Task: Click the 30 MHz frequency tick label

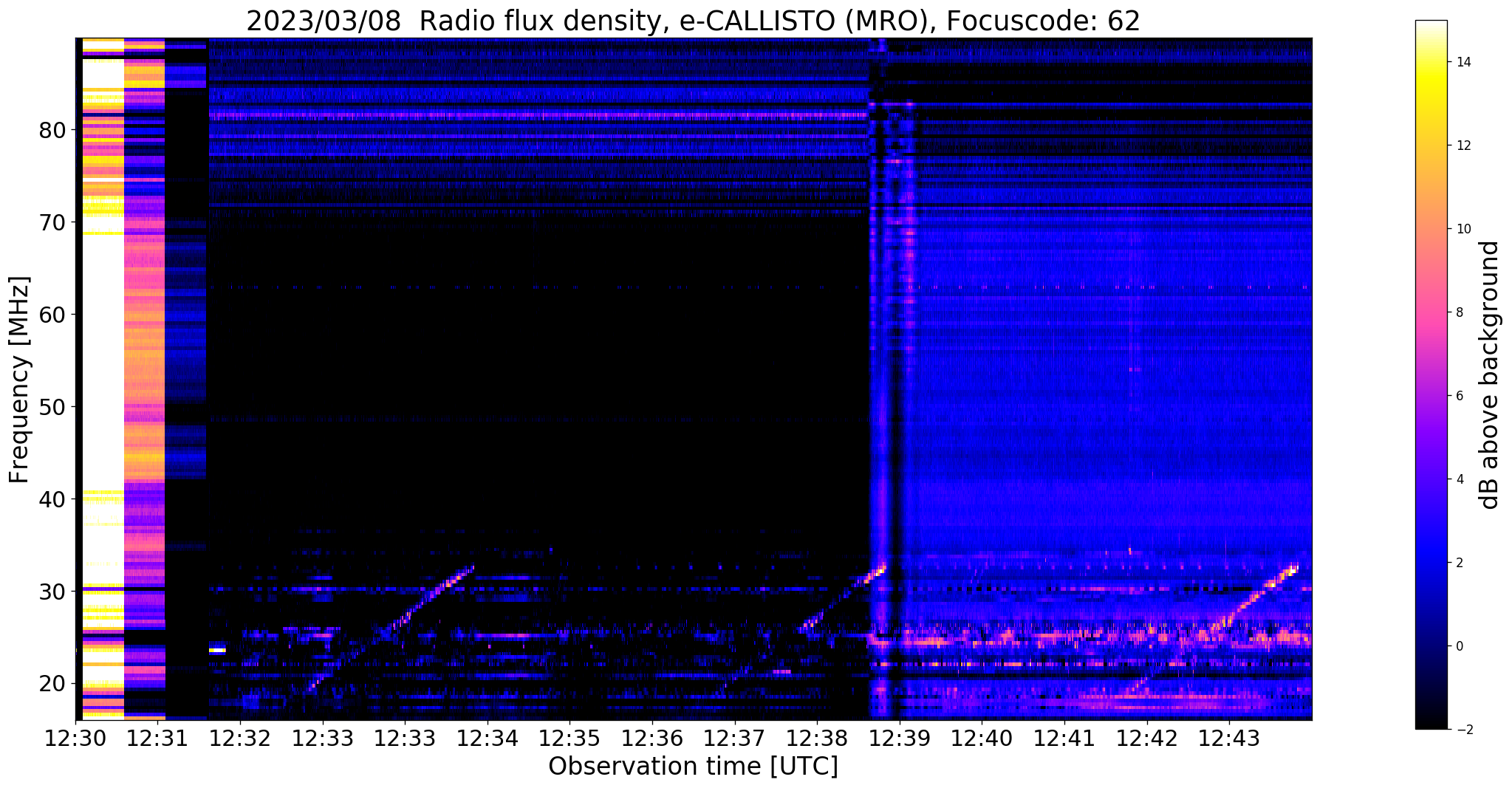Action: (52, 592)
